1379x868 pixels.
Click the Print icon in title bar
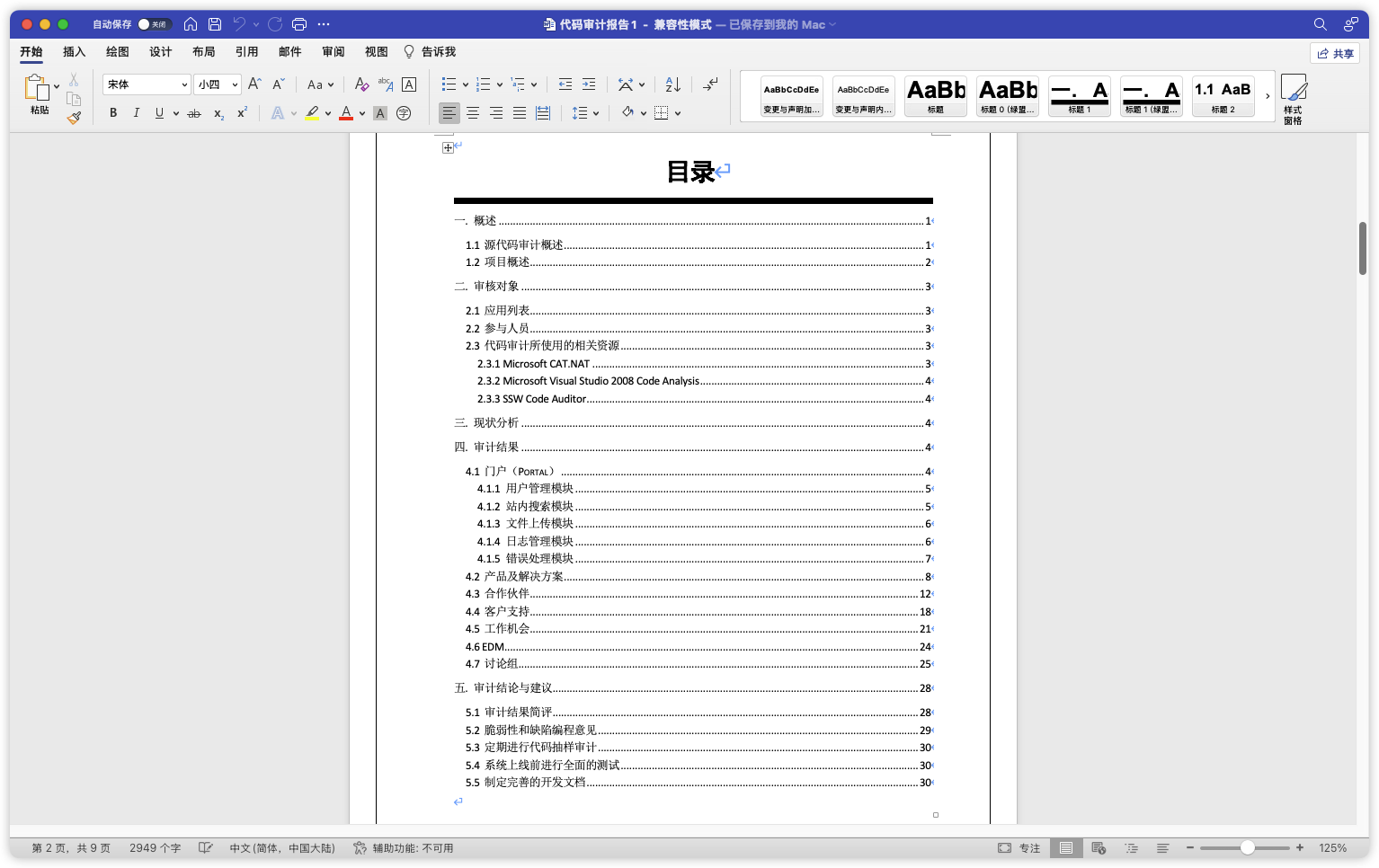point(299,24)
